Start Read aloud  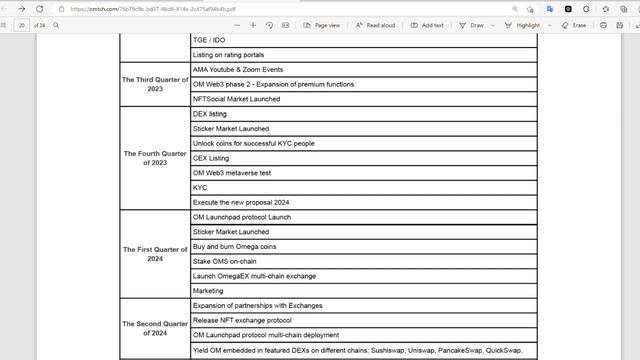pos(376,25)
